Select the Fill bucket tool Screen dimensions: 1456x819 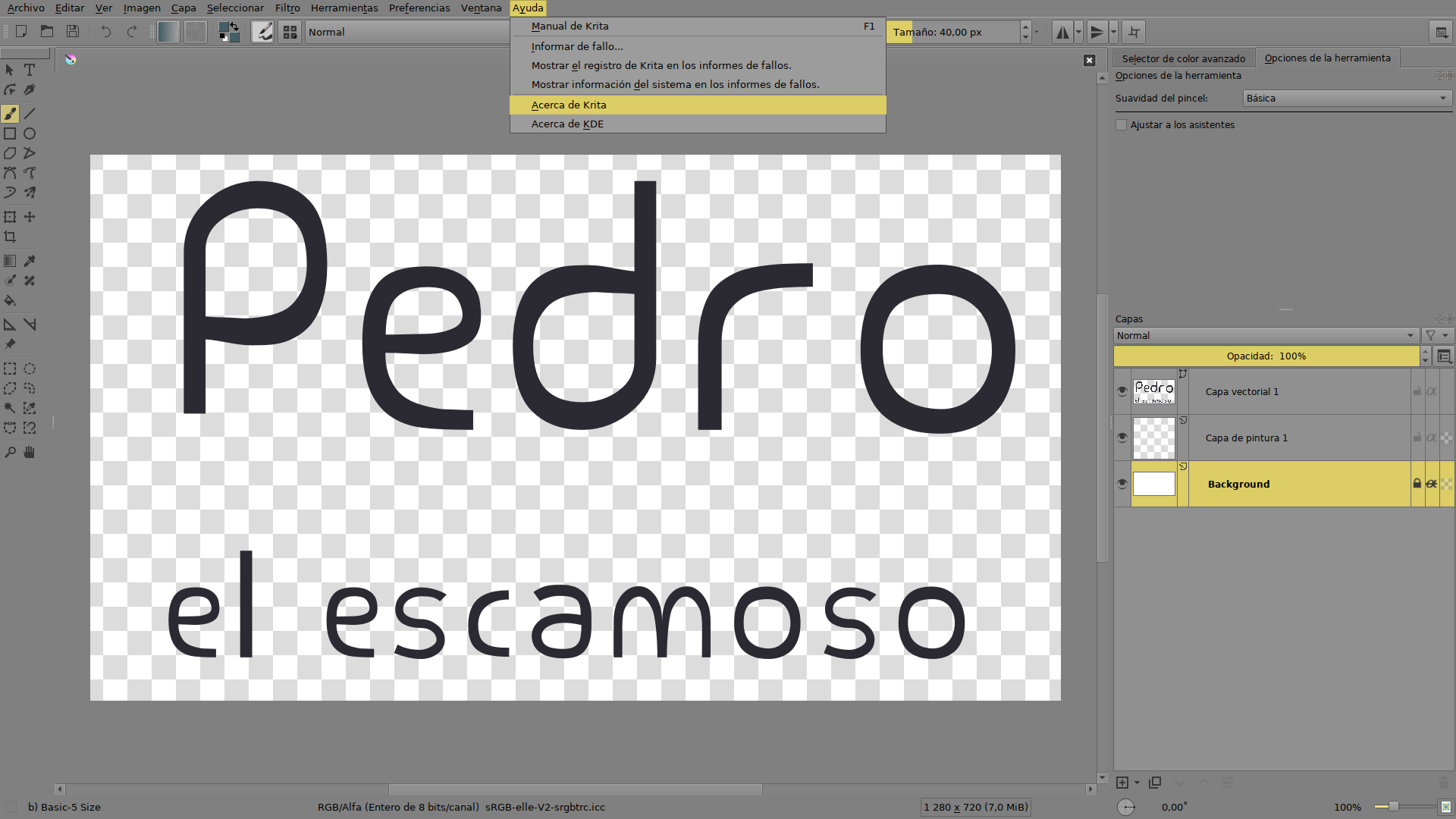10,301
